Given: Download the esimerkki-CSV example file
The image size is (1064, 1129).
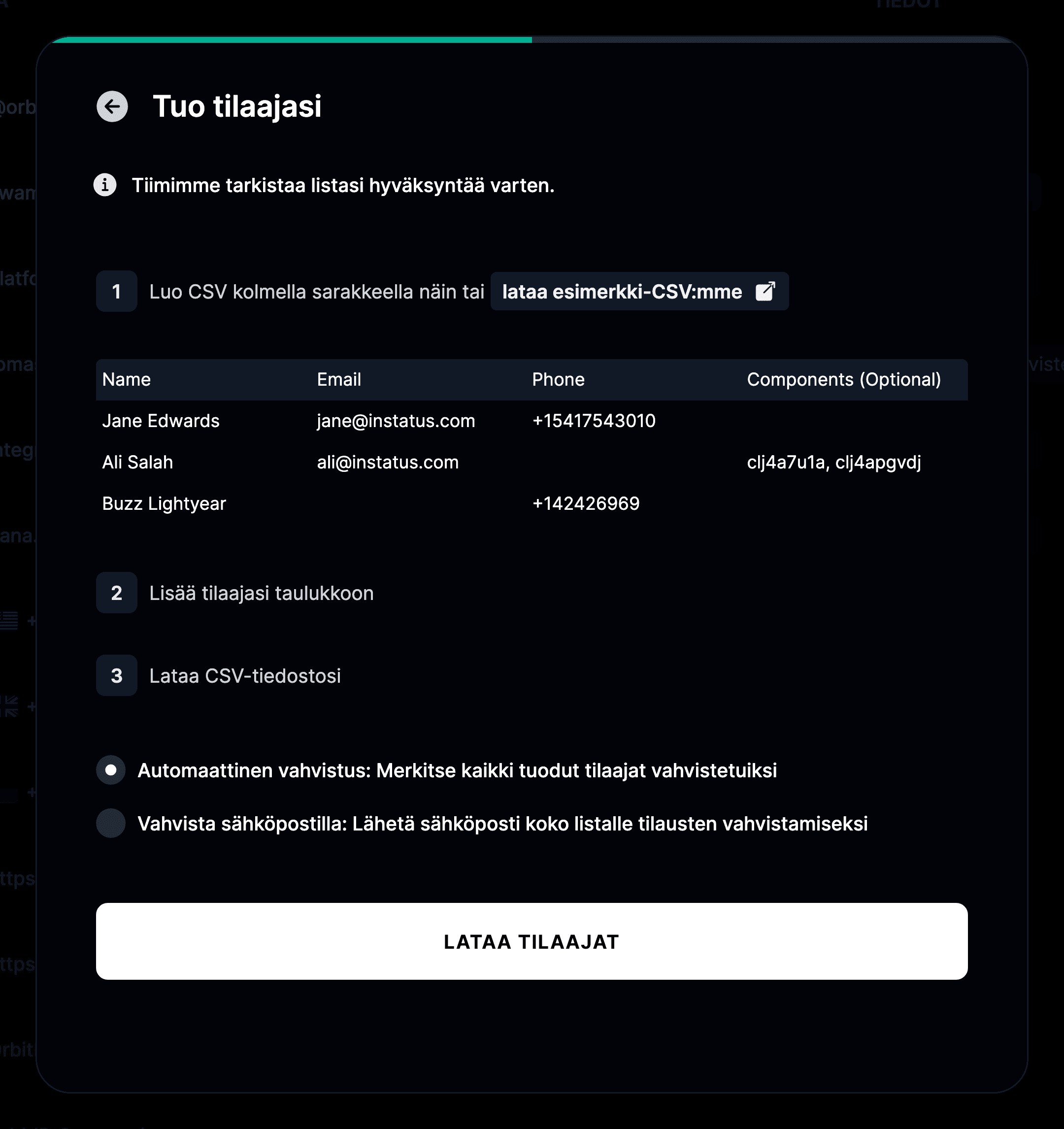Looking at the screenshot, I should (x=639, y=291).
